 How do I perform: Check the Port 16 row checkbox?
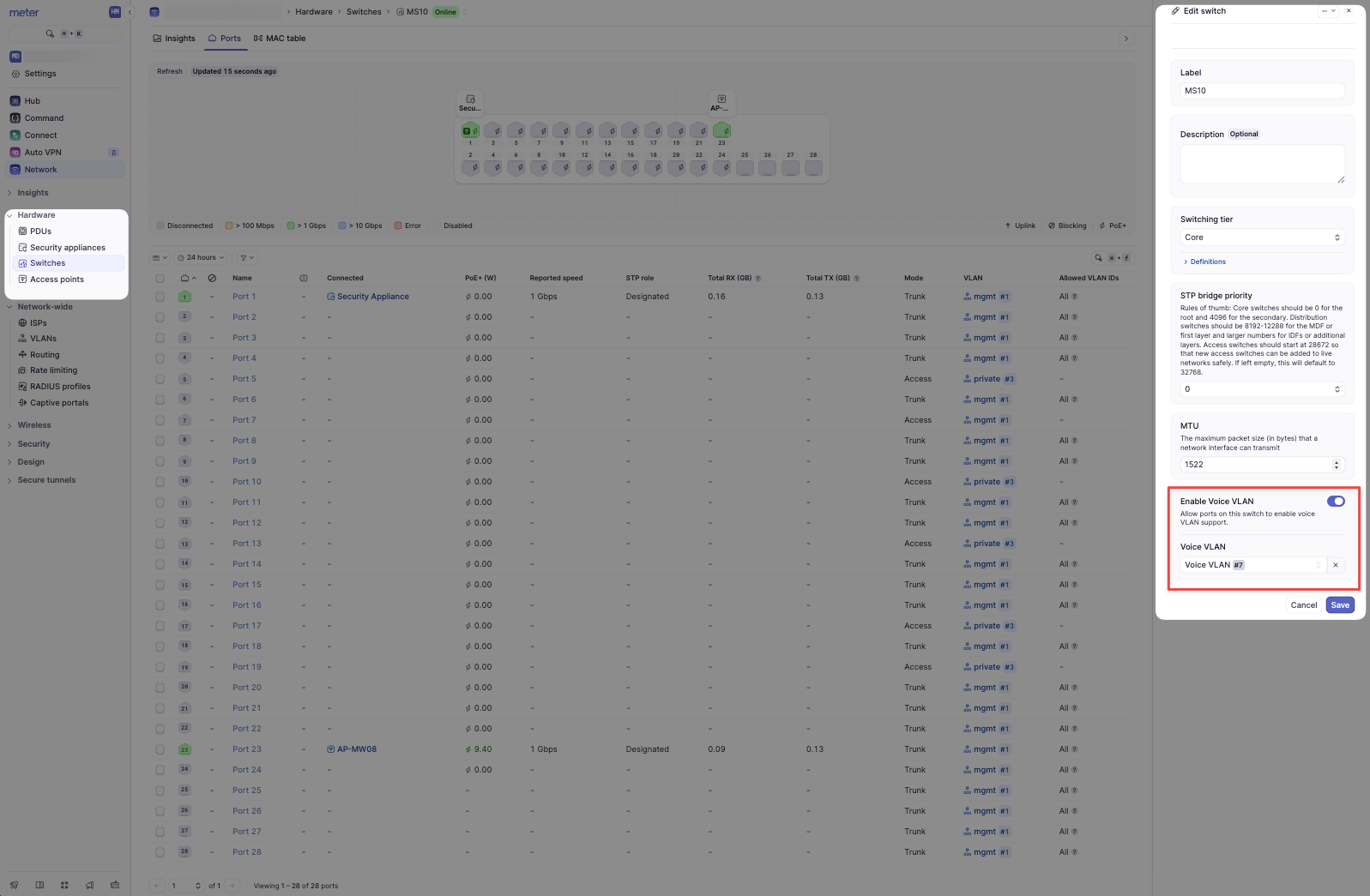tap(160, 605)
